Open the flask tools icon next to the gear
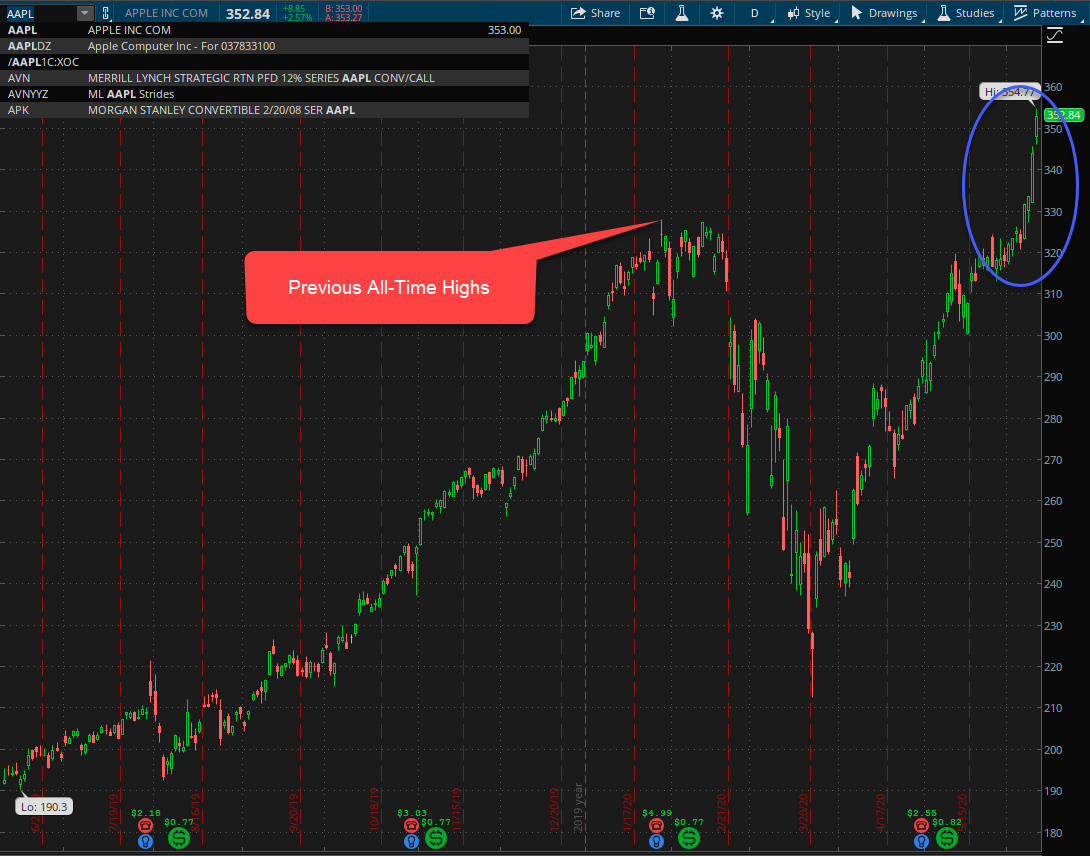 pyautogui.click(x=682, y=13)
